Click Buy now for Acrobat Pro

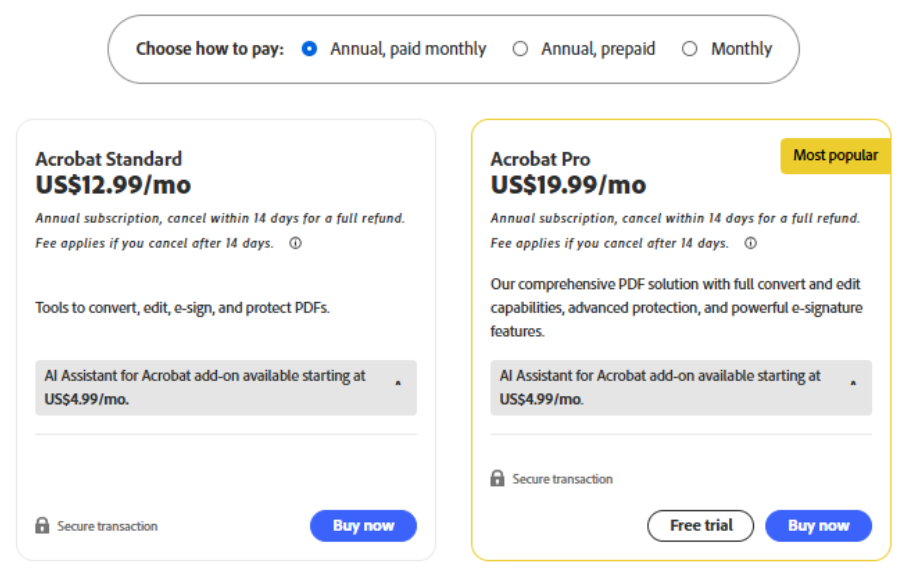pyautogui.click(x=818, y=526)
